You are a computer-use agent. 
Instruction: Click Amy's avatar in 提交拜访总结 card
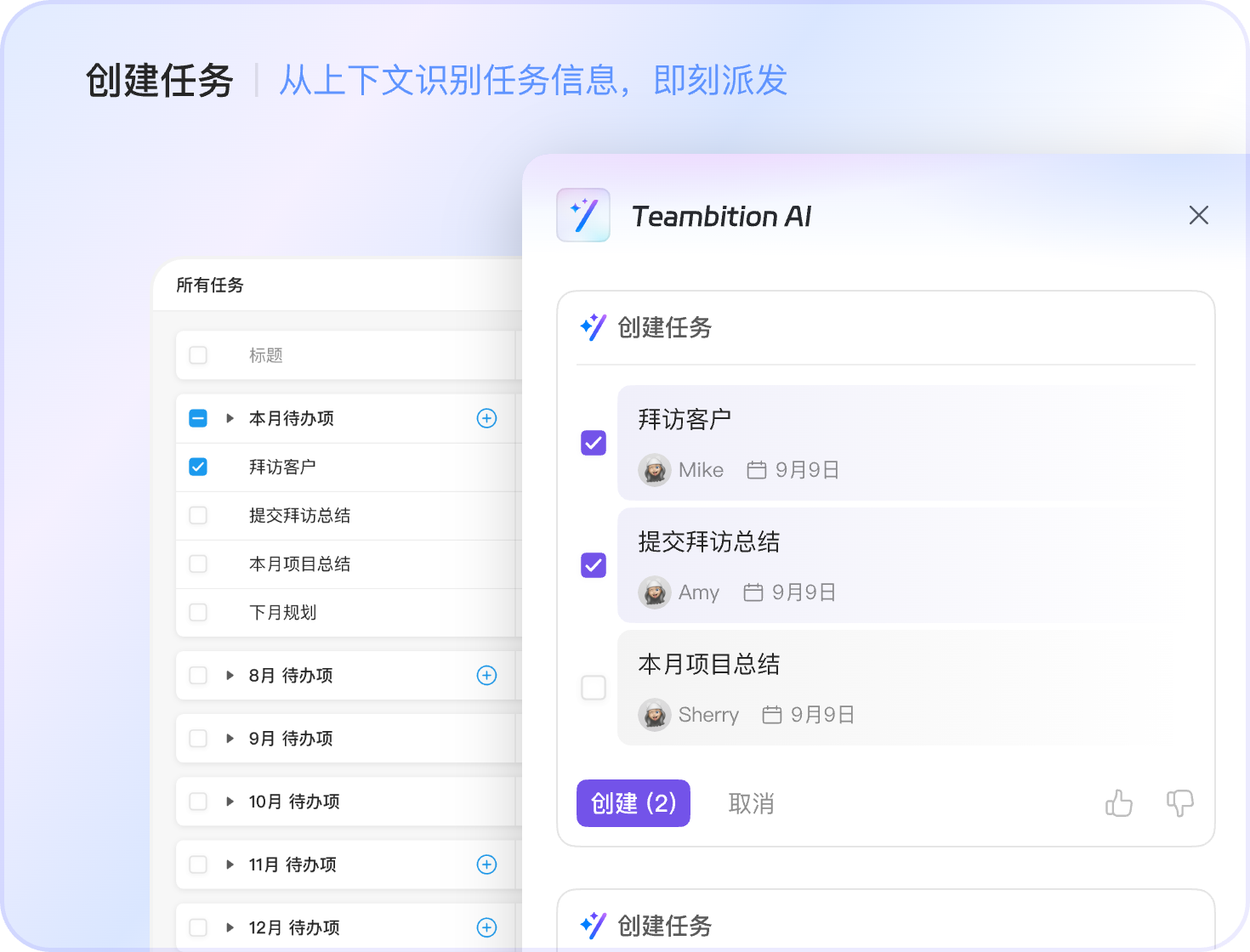[655, 592]
